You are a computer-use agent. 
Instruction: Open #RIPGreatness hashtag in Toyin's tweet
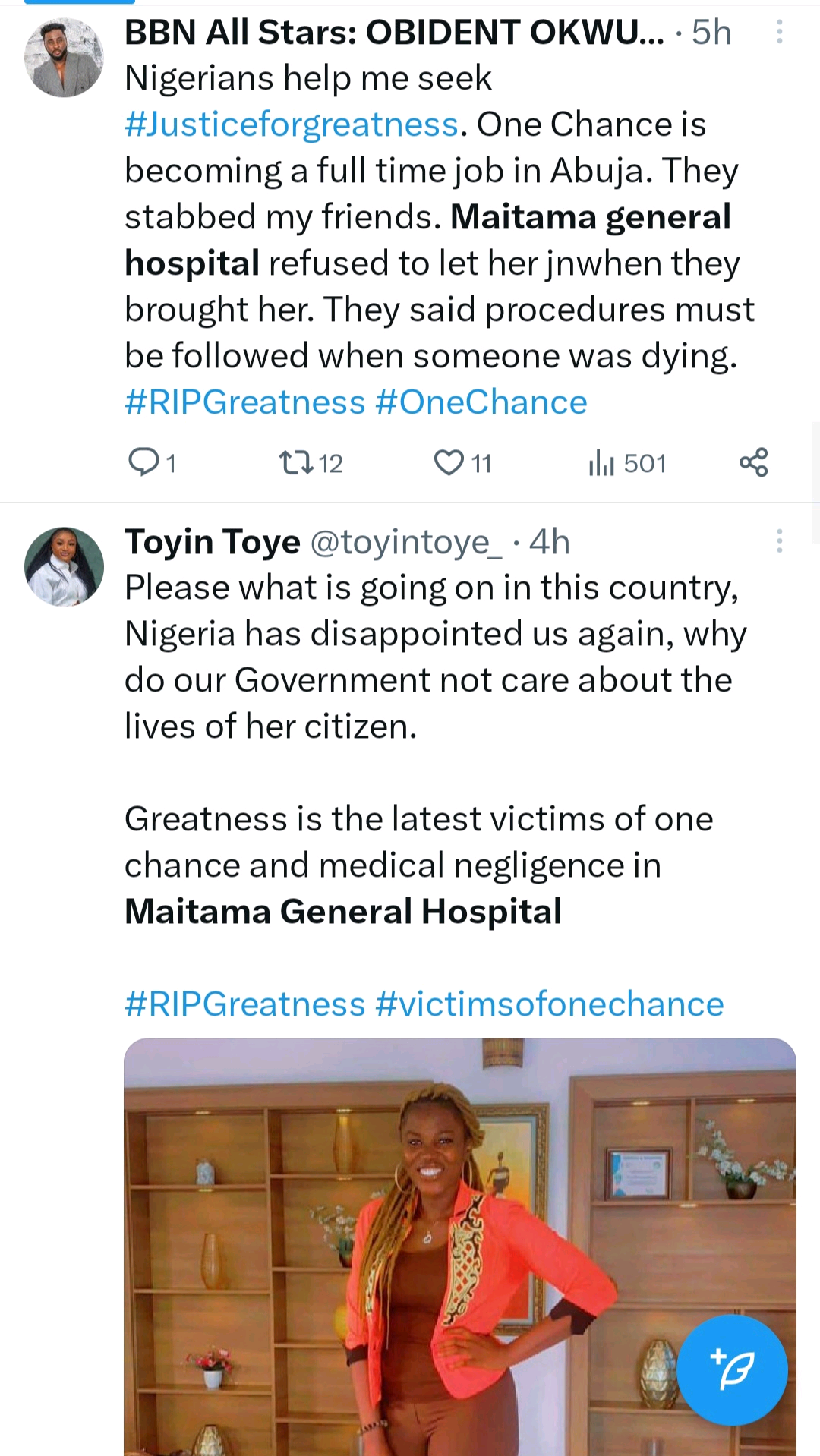(x=244, y=1004)
